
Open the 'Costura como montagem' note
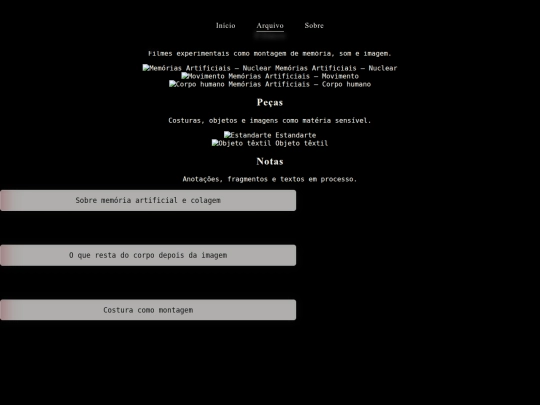tap(148, 310)
